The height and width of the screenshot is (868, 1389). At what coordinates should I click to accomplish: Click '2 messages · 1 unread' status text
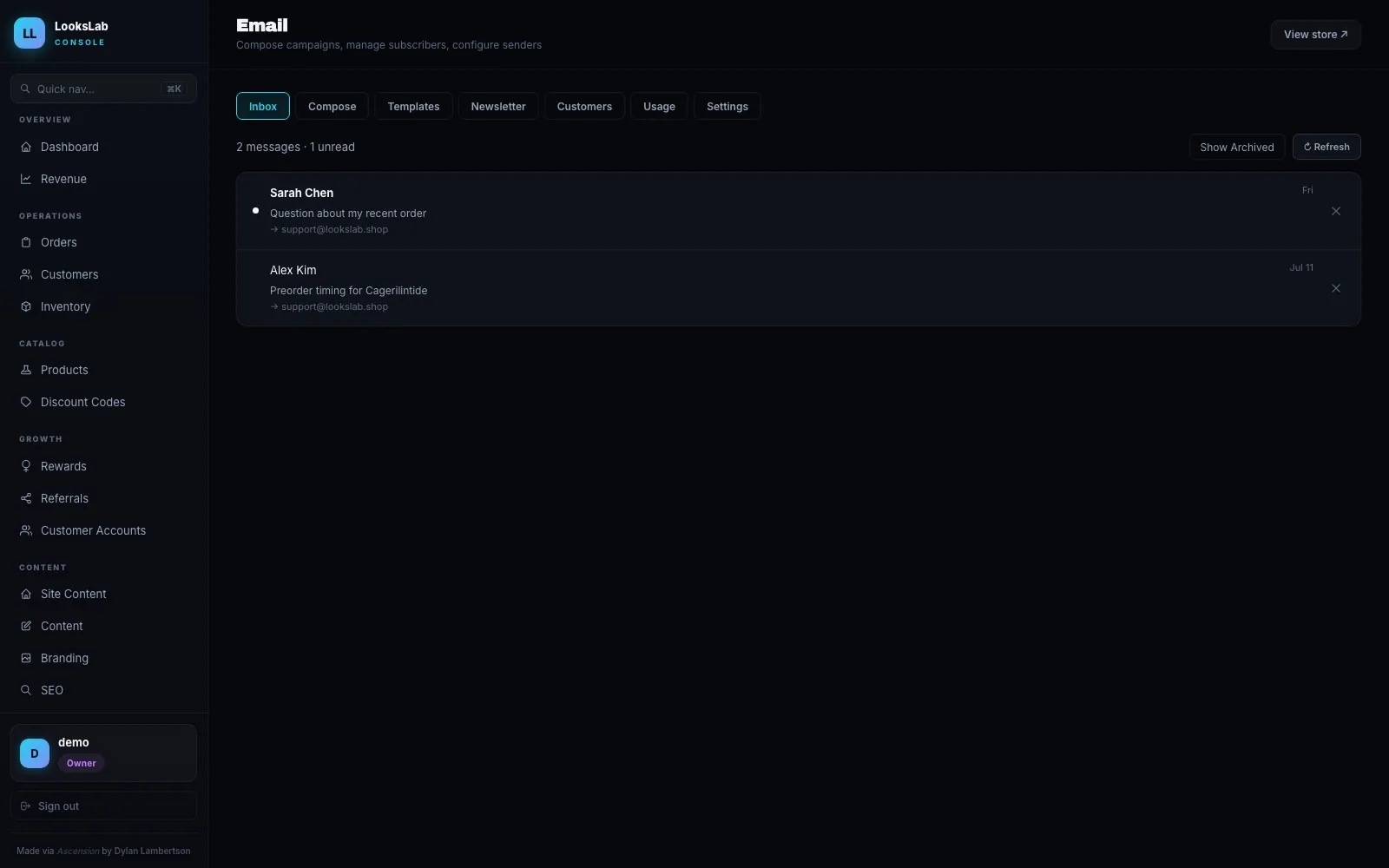coord(295,147)
